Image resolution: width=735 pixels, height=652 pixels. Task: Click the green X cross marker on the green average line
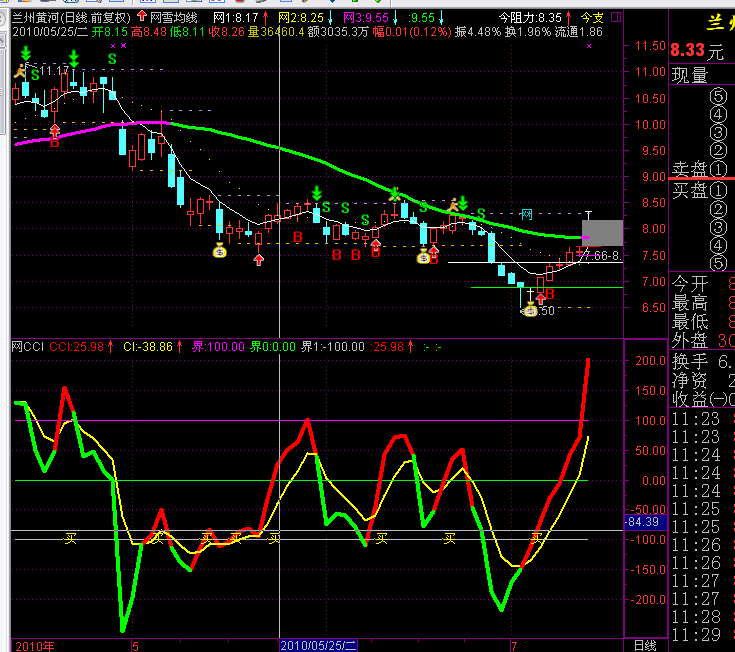click(395, 192)
